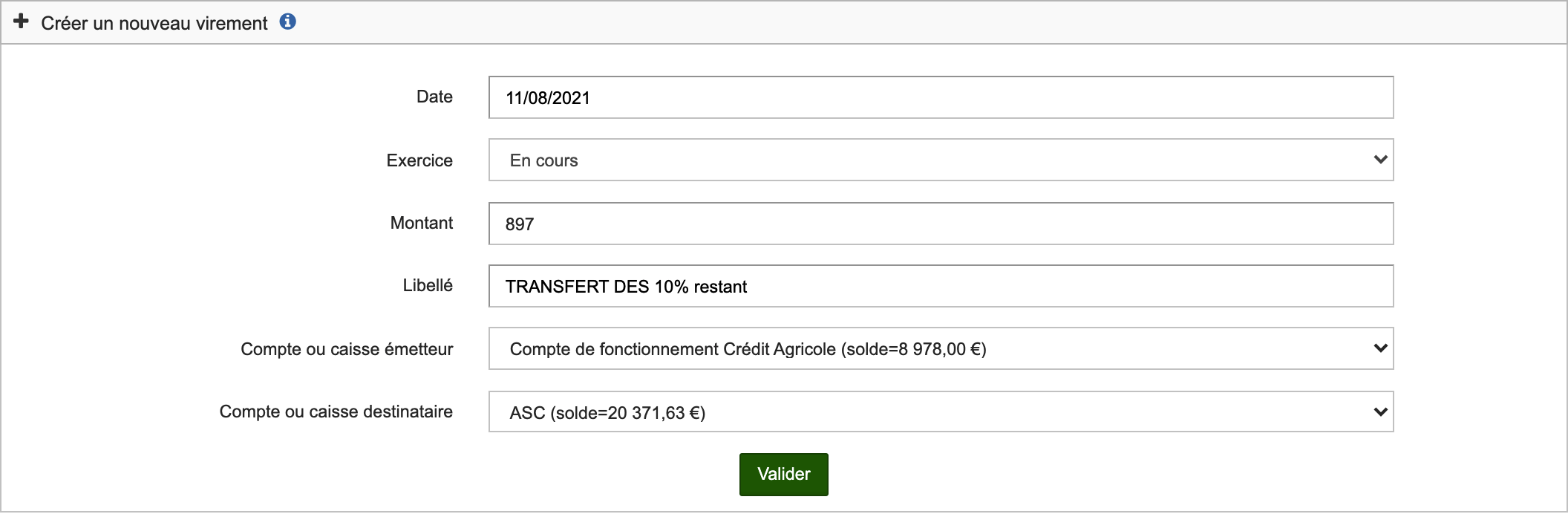The width and height of the screenshot is (1568, 514).
Task: Click the Date label
Action: click(x=434, y=97)
